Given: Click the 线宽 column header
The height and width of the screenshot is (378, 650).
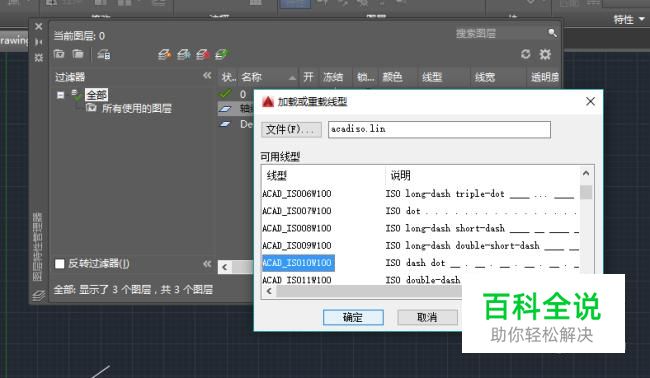Looking at the screenshot, I should point(485,77).
